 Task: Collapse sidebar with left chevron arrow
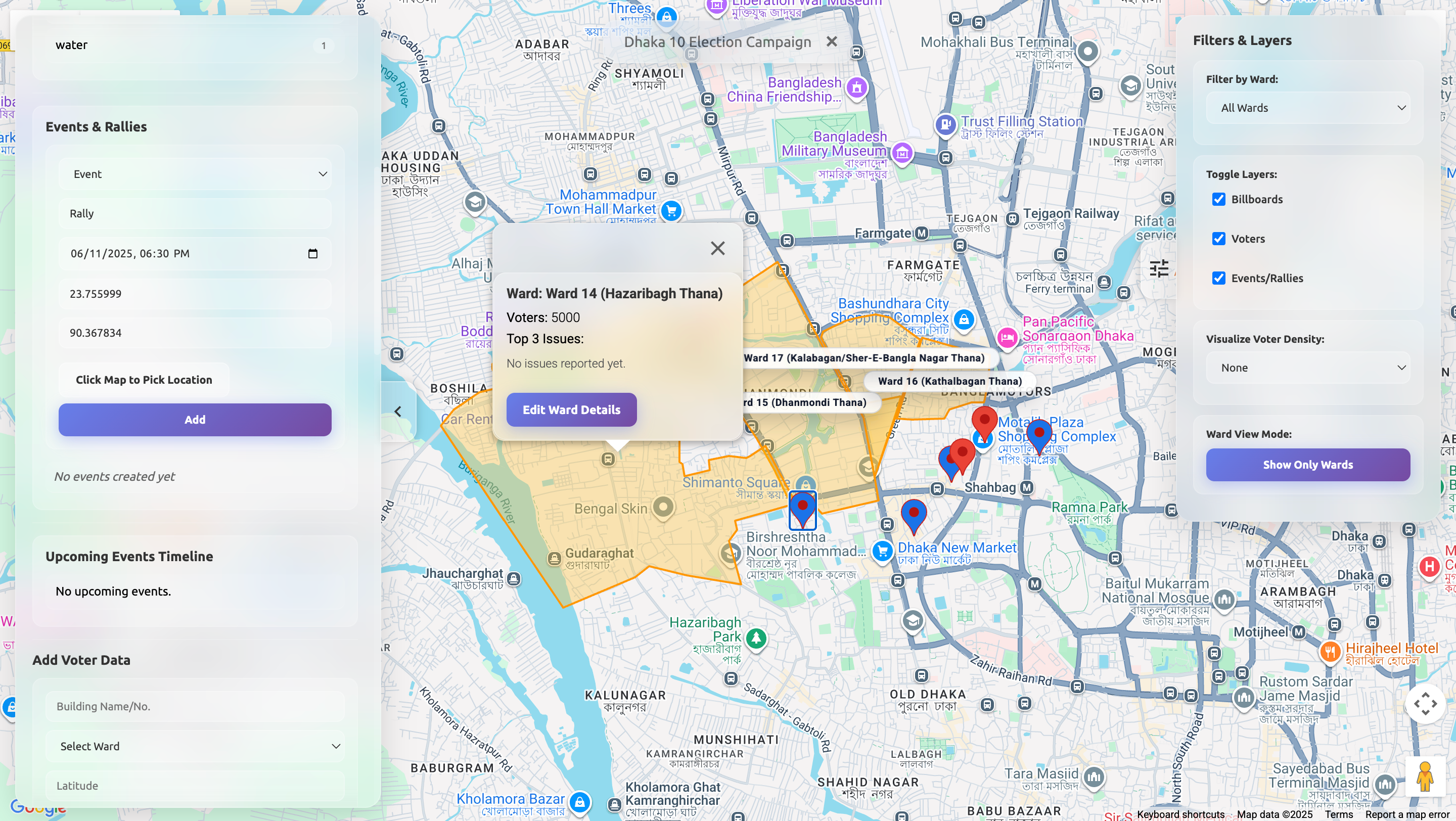[x=398, y=412]
